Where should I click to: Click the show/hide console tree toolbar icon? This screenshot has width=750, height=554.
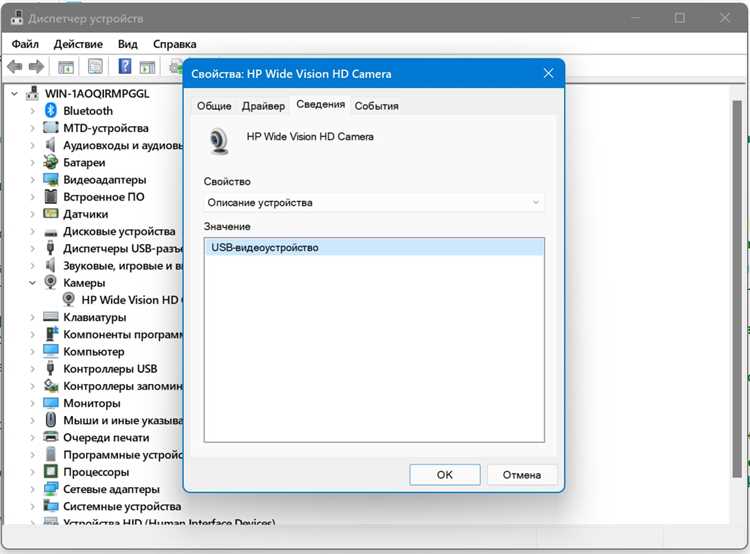(x=65, y=66)
